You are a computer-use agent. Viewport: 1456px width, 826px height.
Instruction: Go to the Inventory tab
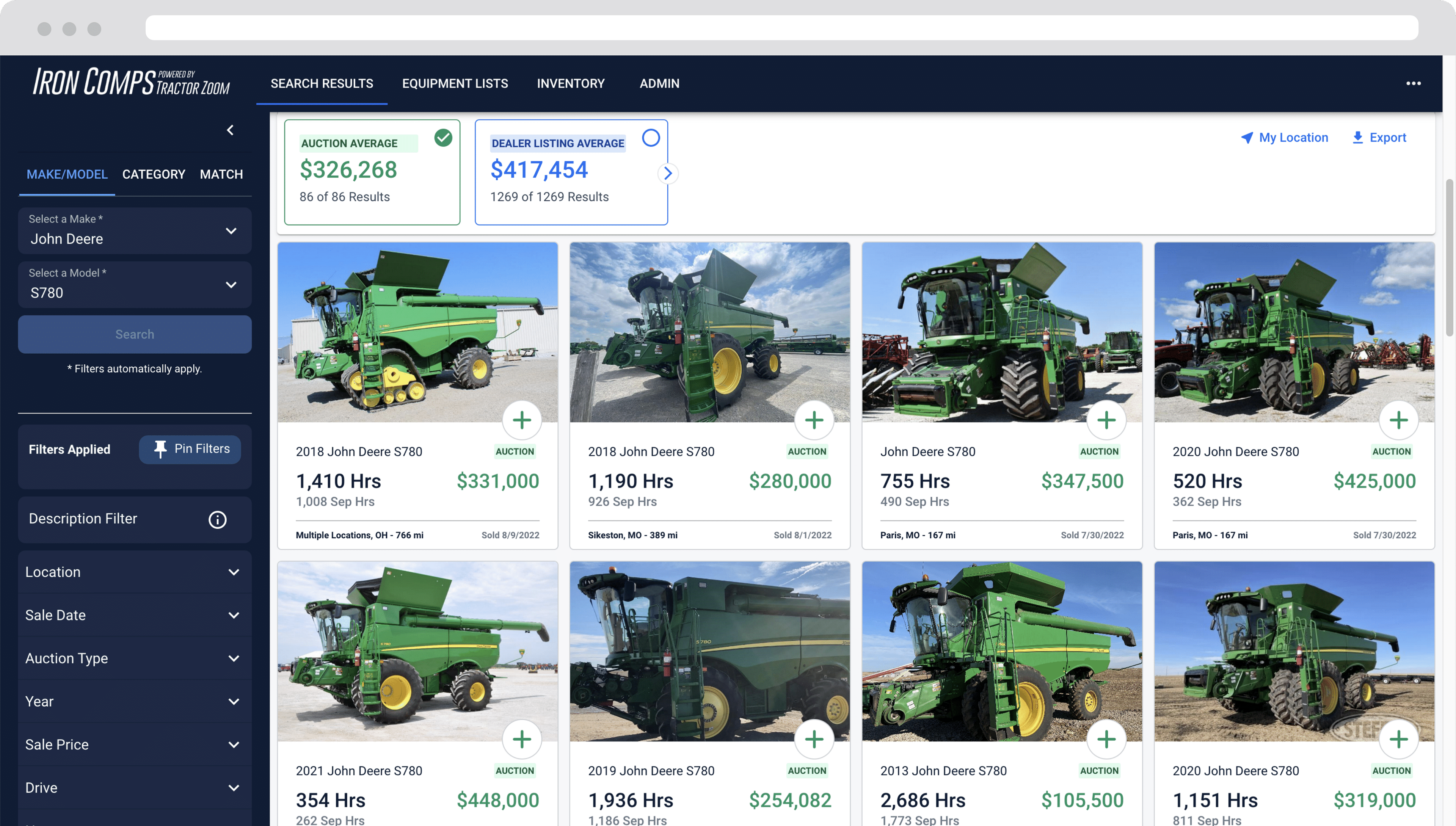point(571,83)
